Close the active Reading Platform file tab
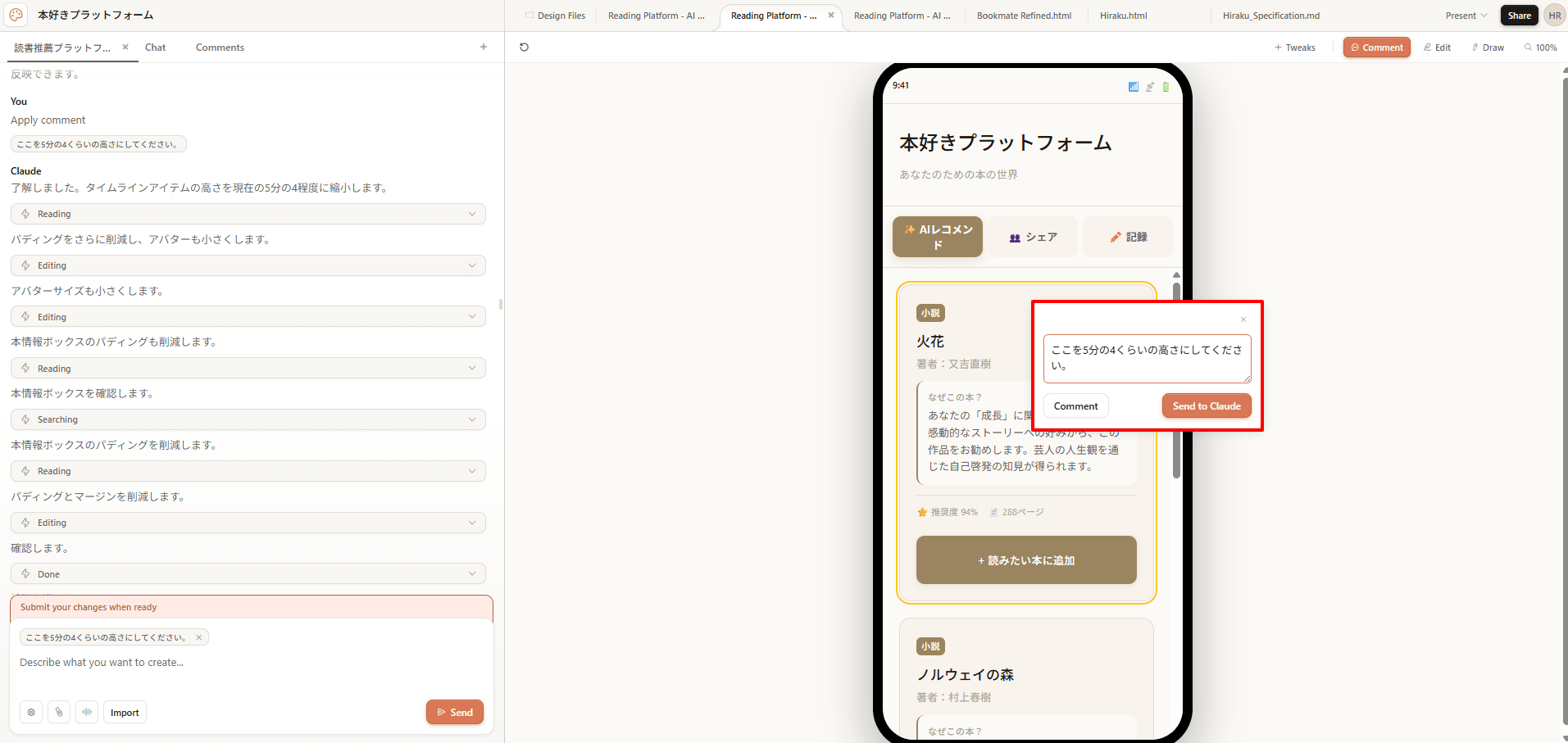This screenshot has height=743, width=1568. (x=831, y=16)
